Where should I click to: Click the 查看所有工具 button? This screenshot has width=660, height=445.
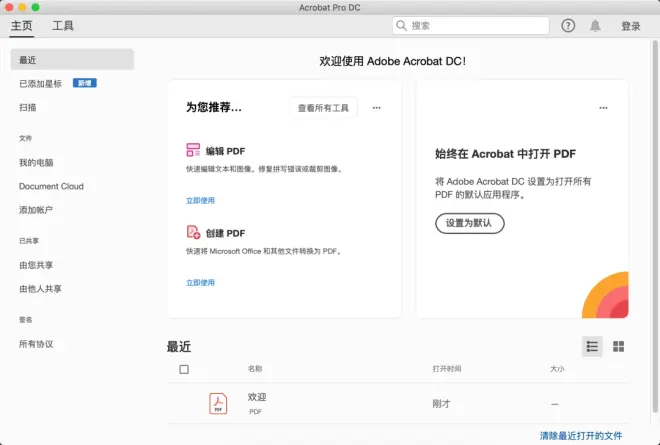pyautogui.click(x=323, y=108)
